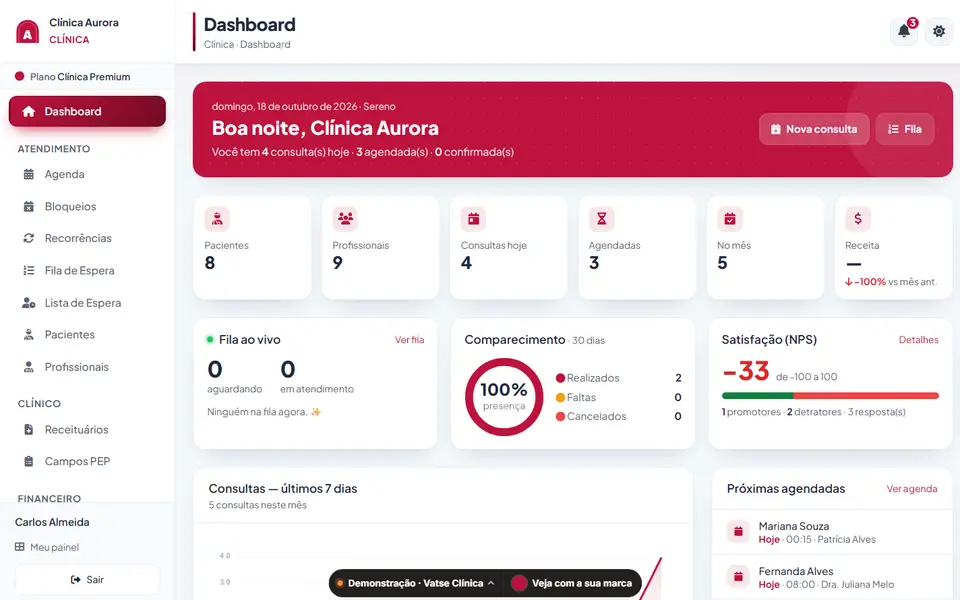Screen dimensions: 960x600
Task: Click the Agenda calendar icon in sidebar
Action: tap(29, 174)
